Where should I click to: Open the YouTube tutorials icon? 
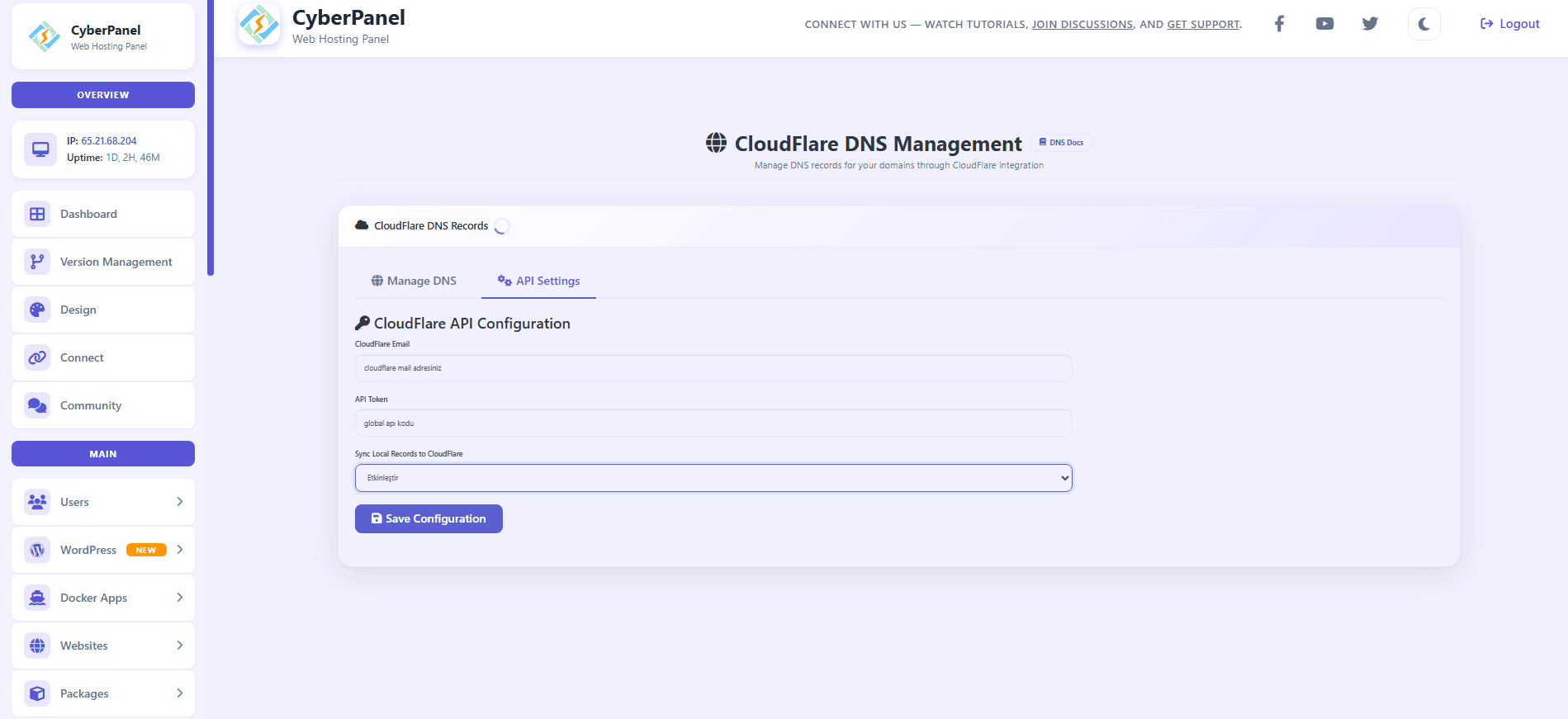pyautogui.click(x=1324, y=24)
